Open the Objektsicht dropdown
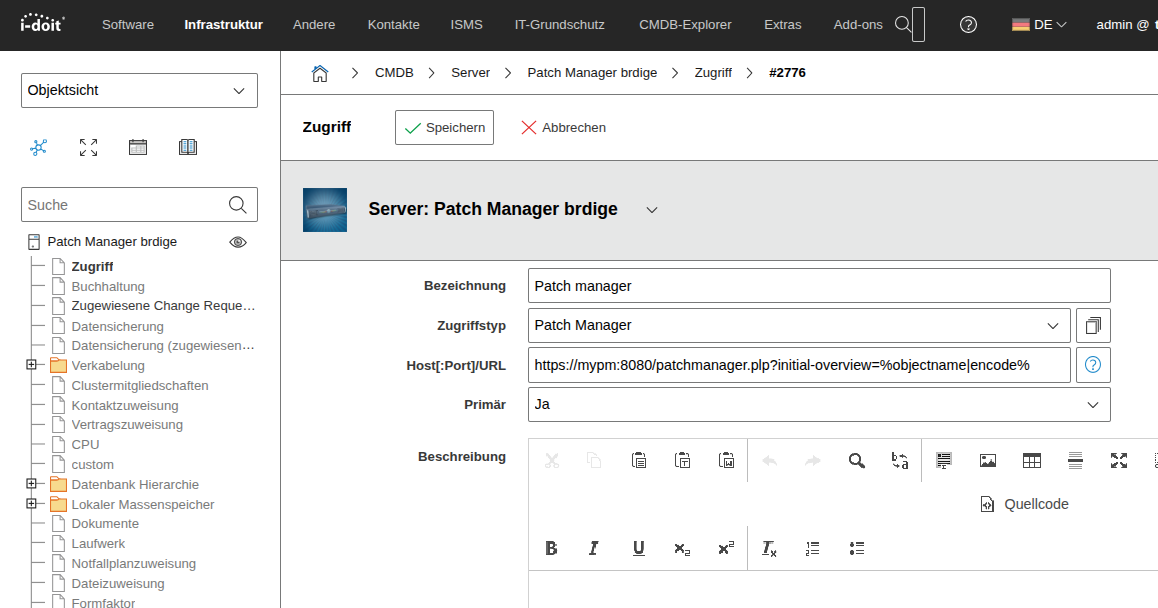Screen dimensions: 1158x608 point(139,90)
